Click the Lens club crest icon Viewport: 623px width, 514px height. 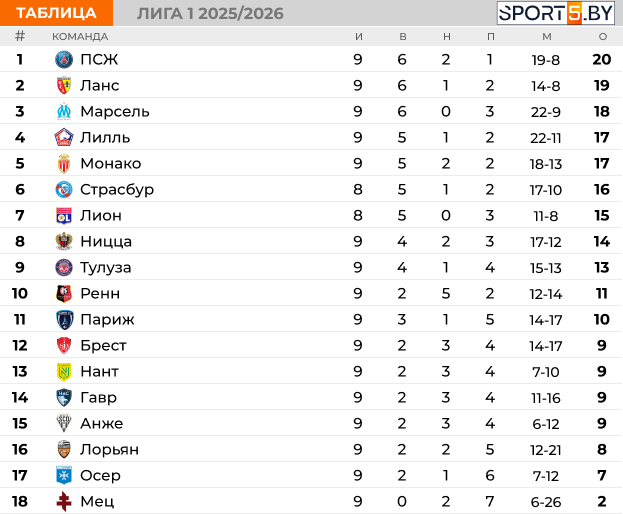[x=64, y=85]
